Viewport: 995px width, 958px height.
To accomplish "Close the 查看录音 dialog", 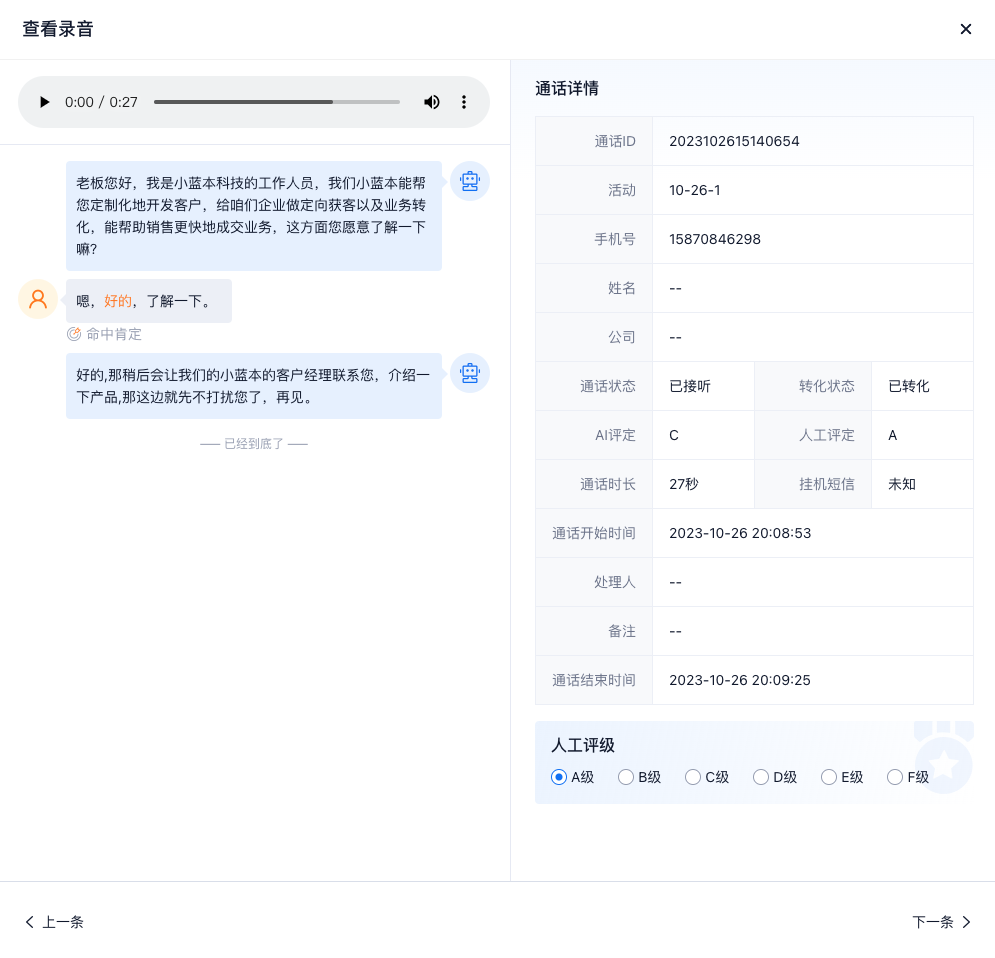I will pos(965,29).
